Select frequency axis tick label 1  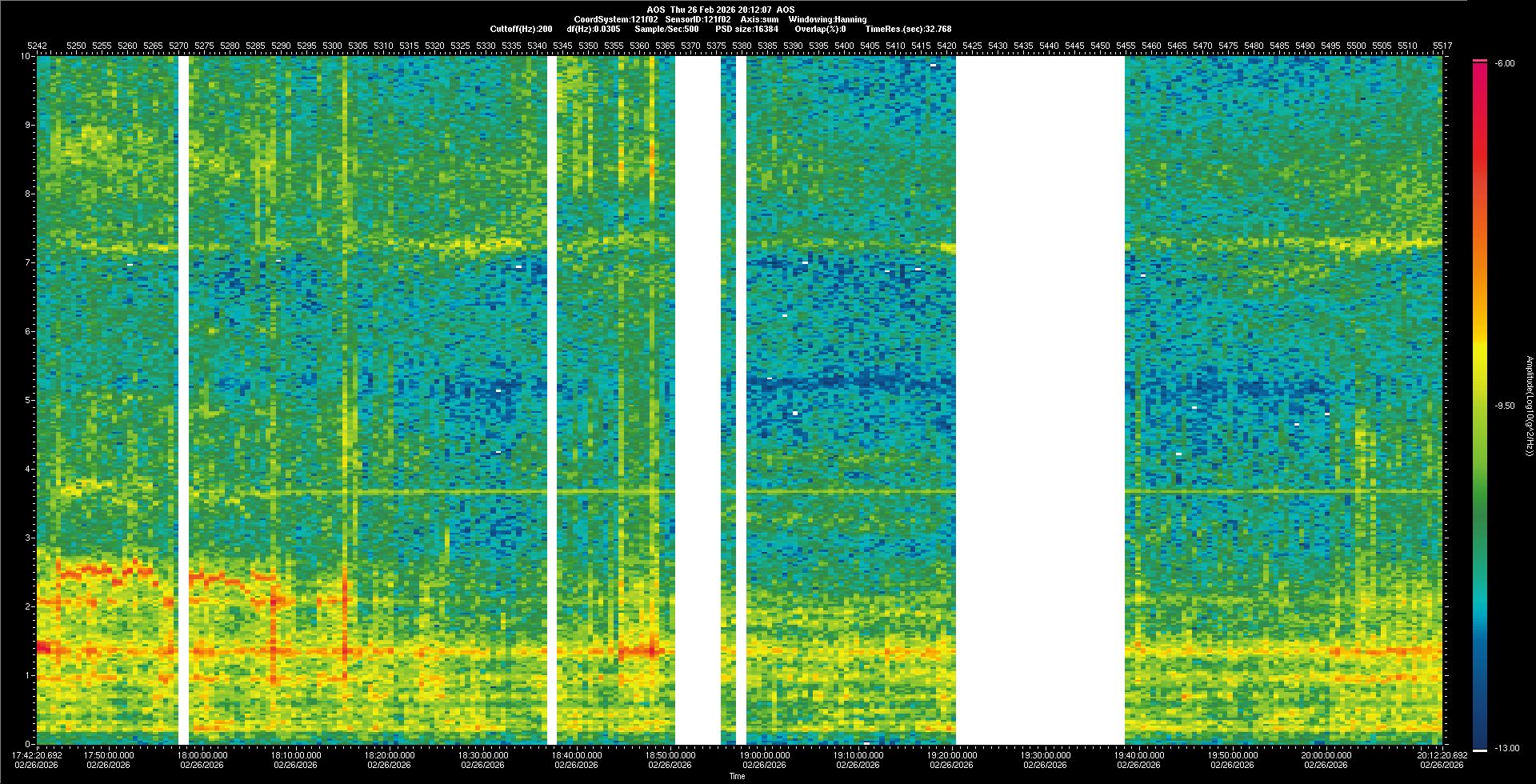[28, 675]
